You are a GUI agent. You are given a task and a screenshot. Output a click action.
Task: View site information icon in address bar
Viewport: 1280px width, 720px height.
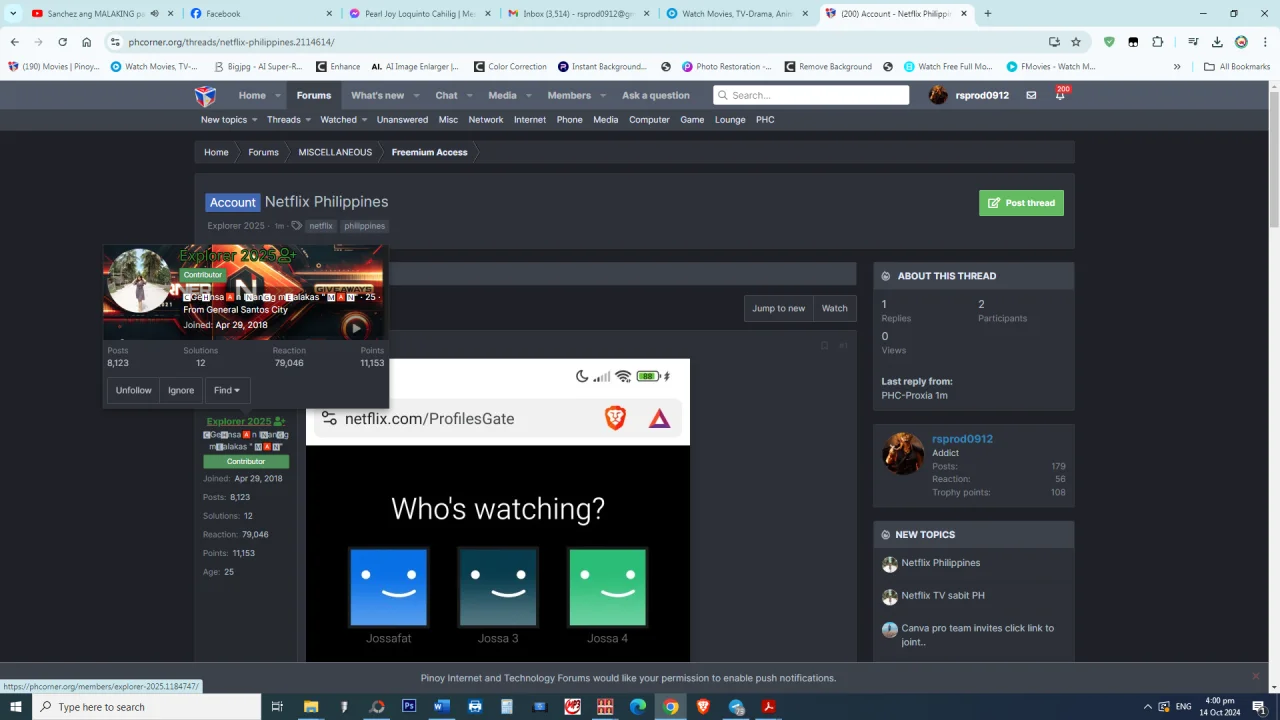pos(115,42)
